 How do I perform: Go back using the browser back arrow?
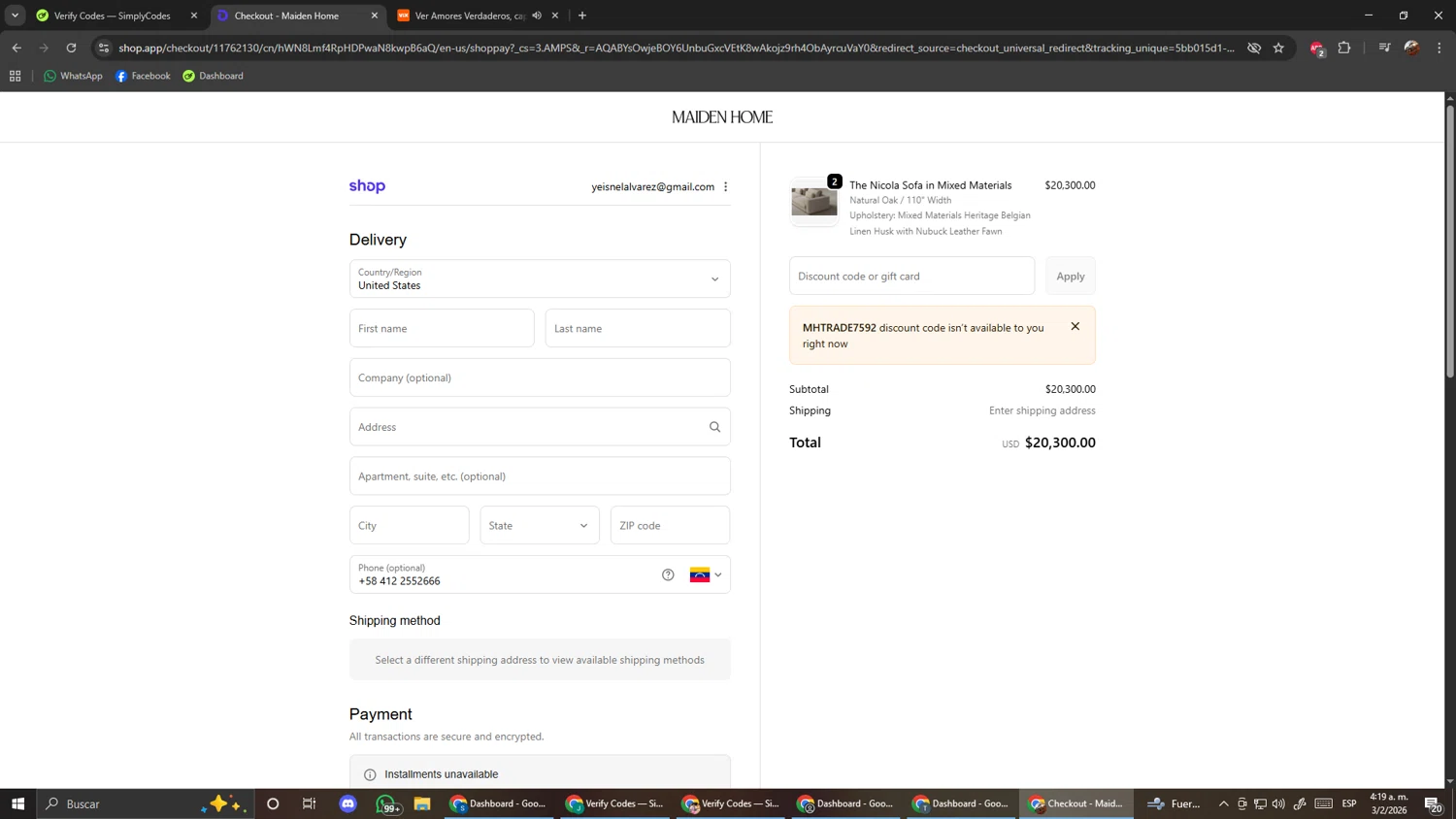tap(17, 48)
